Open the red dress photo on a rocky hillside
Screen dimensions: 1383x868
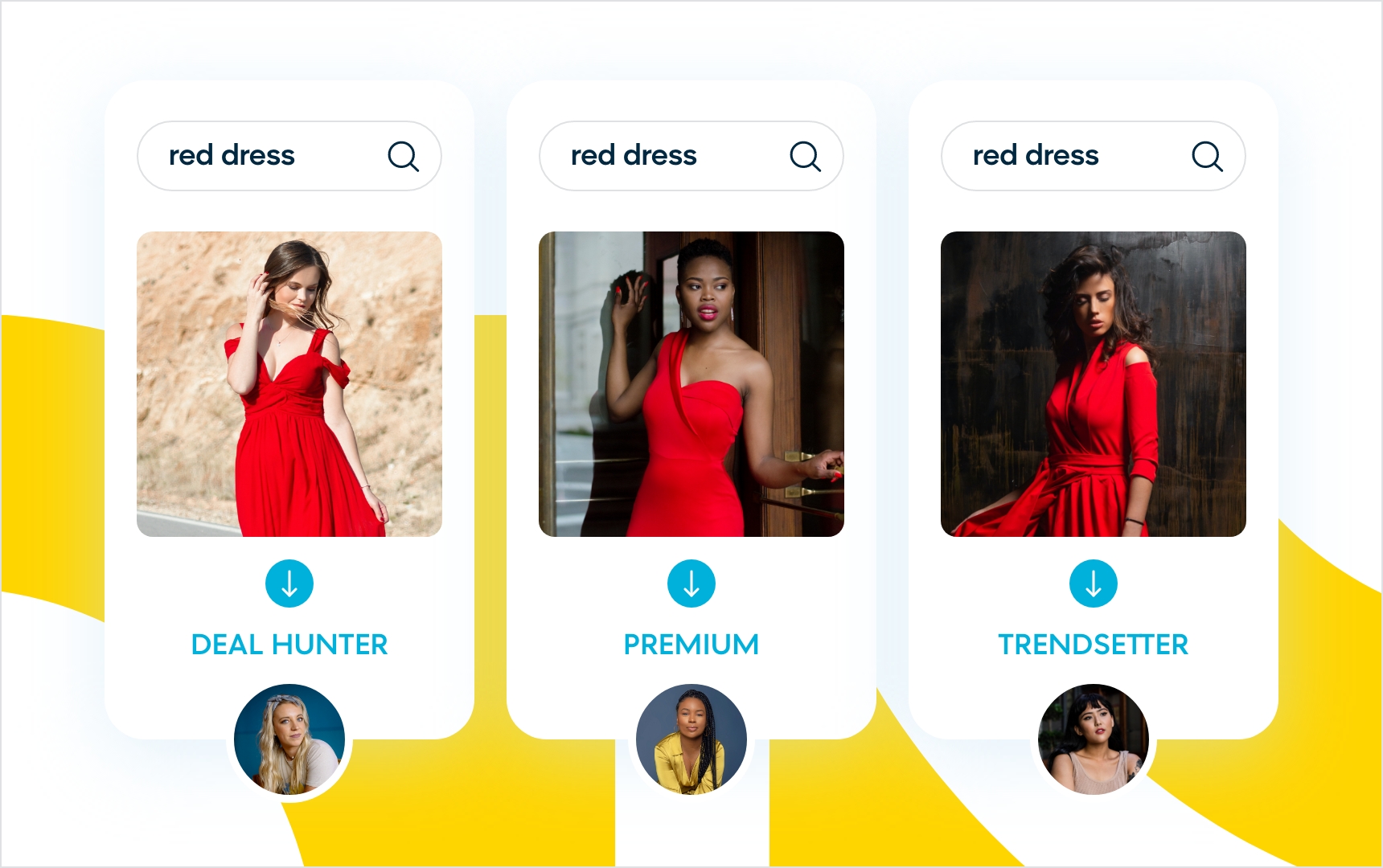[x=289, y=384]
